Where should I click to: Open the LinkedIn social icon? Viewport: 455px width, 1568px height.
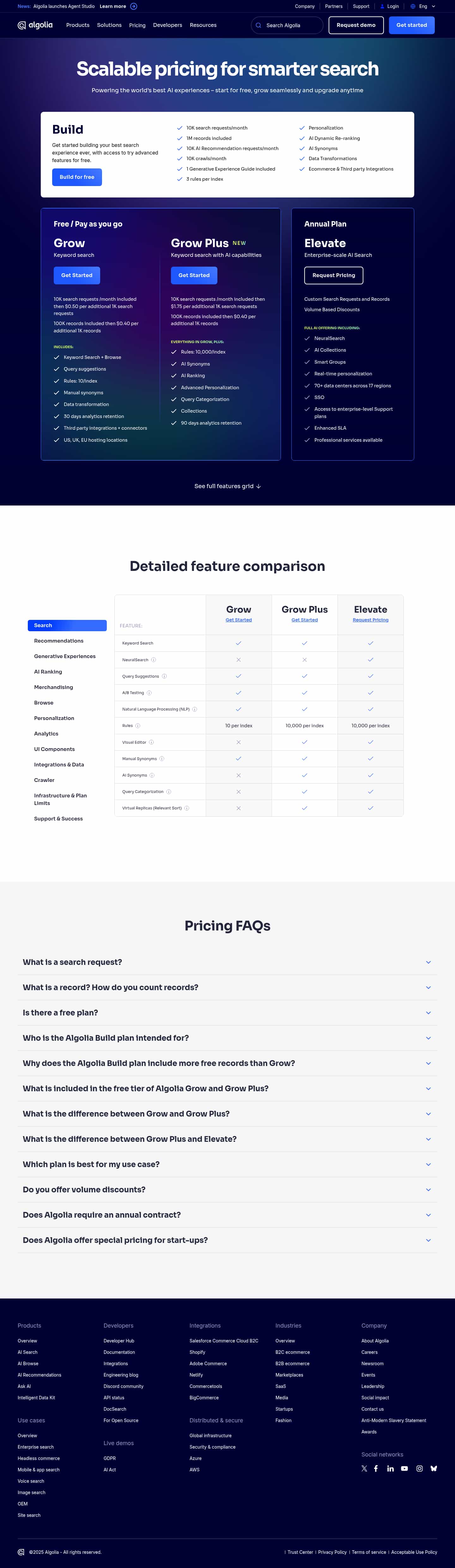pos(391,1469)
